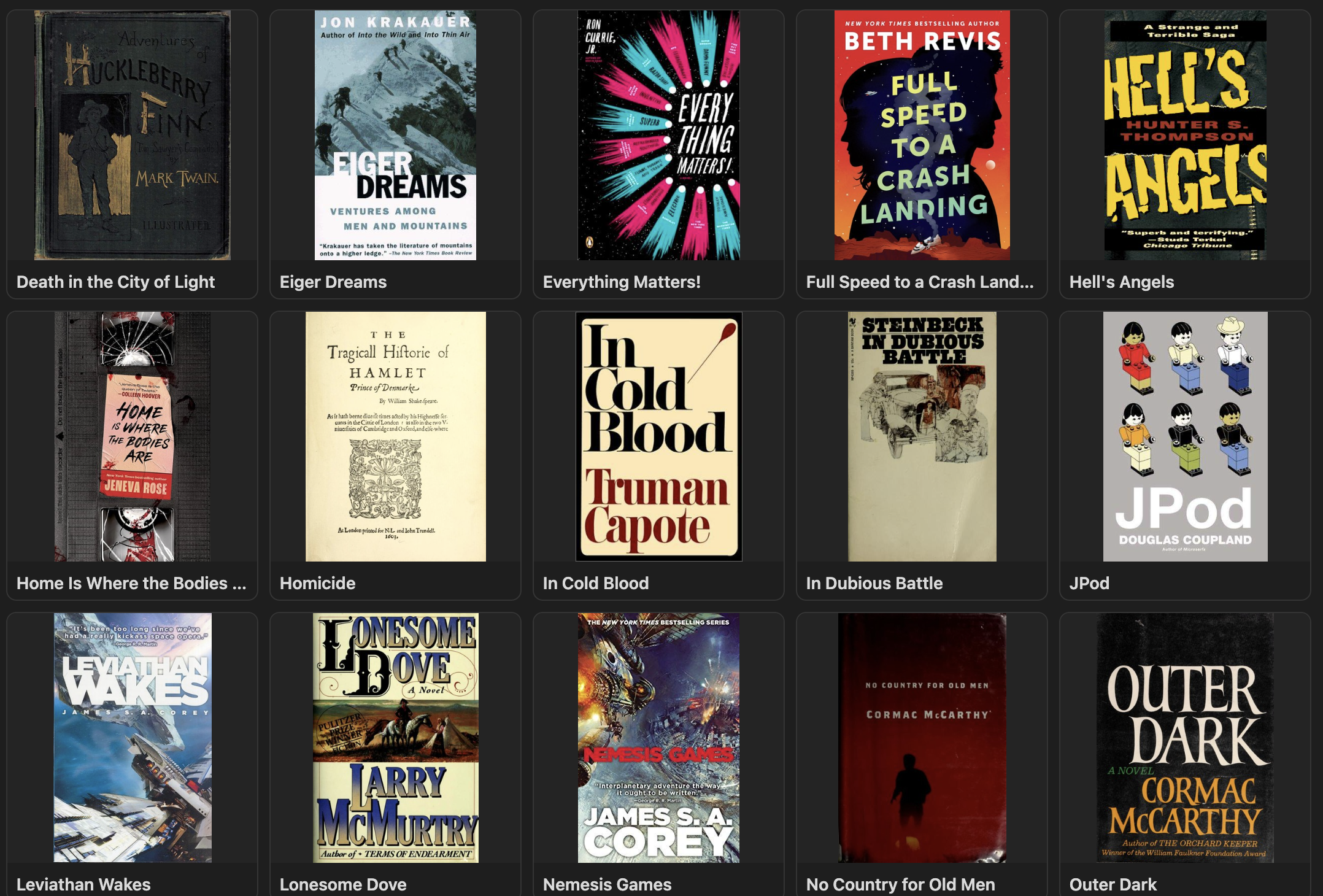Click the In Dubious Battle cover
The image size is (1323, 896).
click(x=922, y=436)
